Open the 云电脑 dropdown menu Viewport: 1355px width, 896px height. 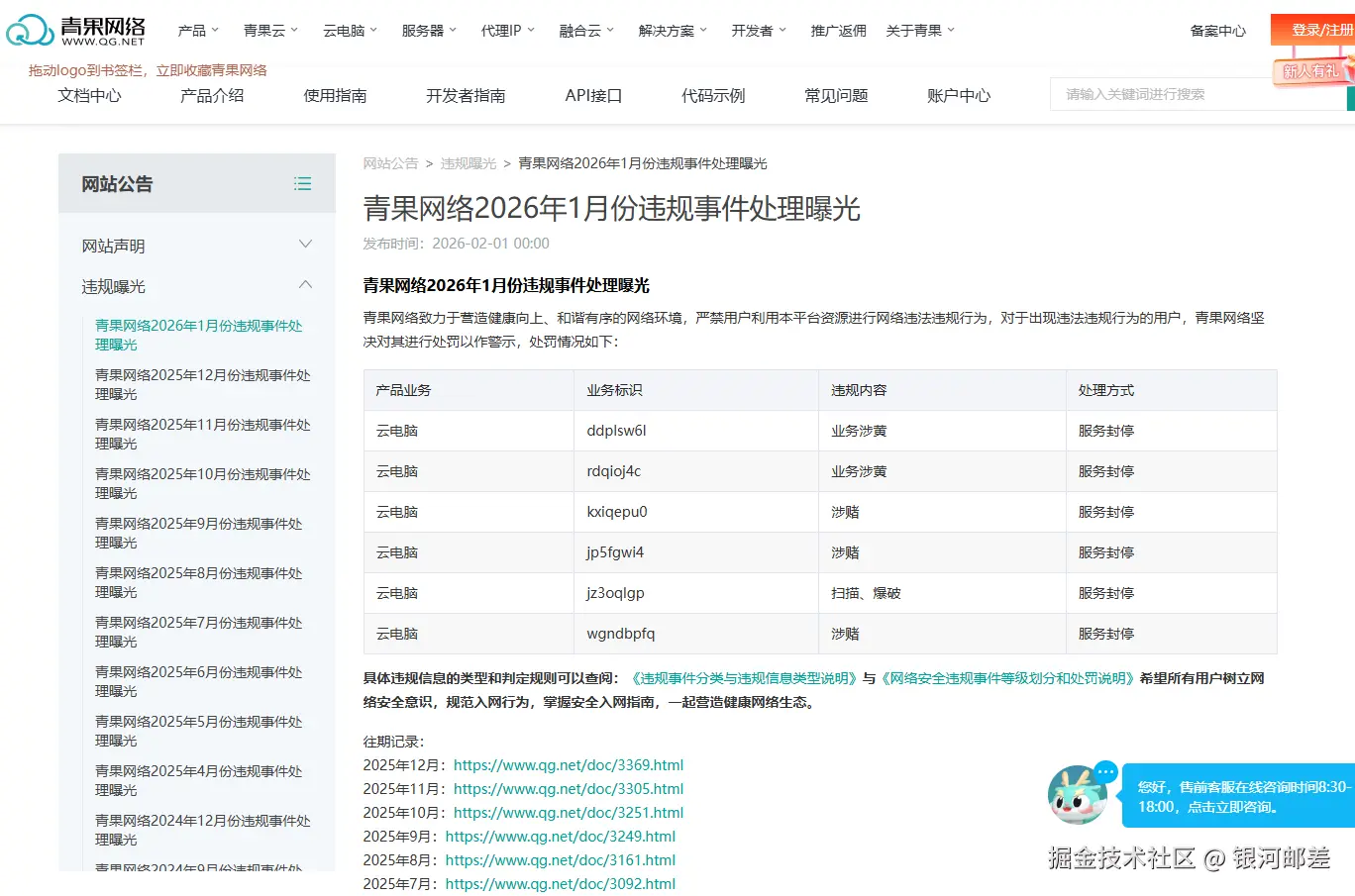(x=351, y=31)
